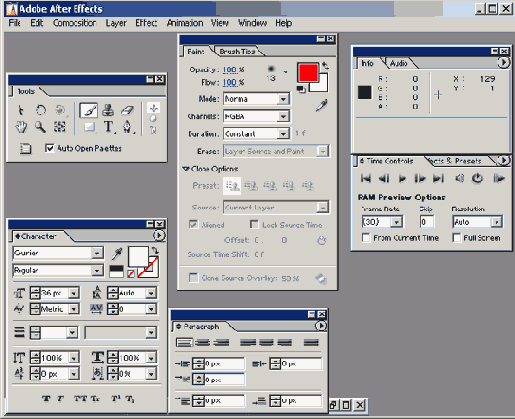Toggle the Auto Open Palettes checkbox
Image resolution: width=515 pixels, height=419 pixels.
click(49, 148)
